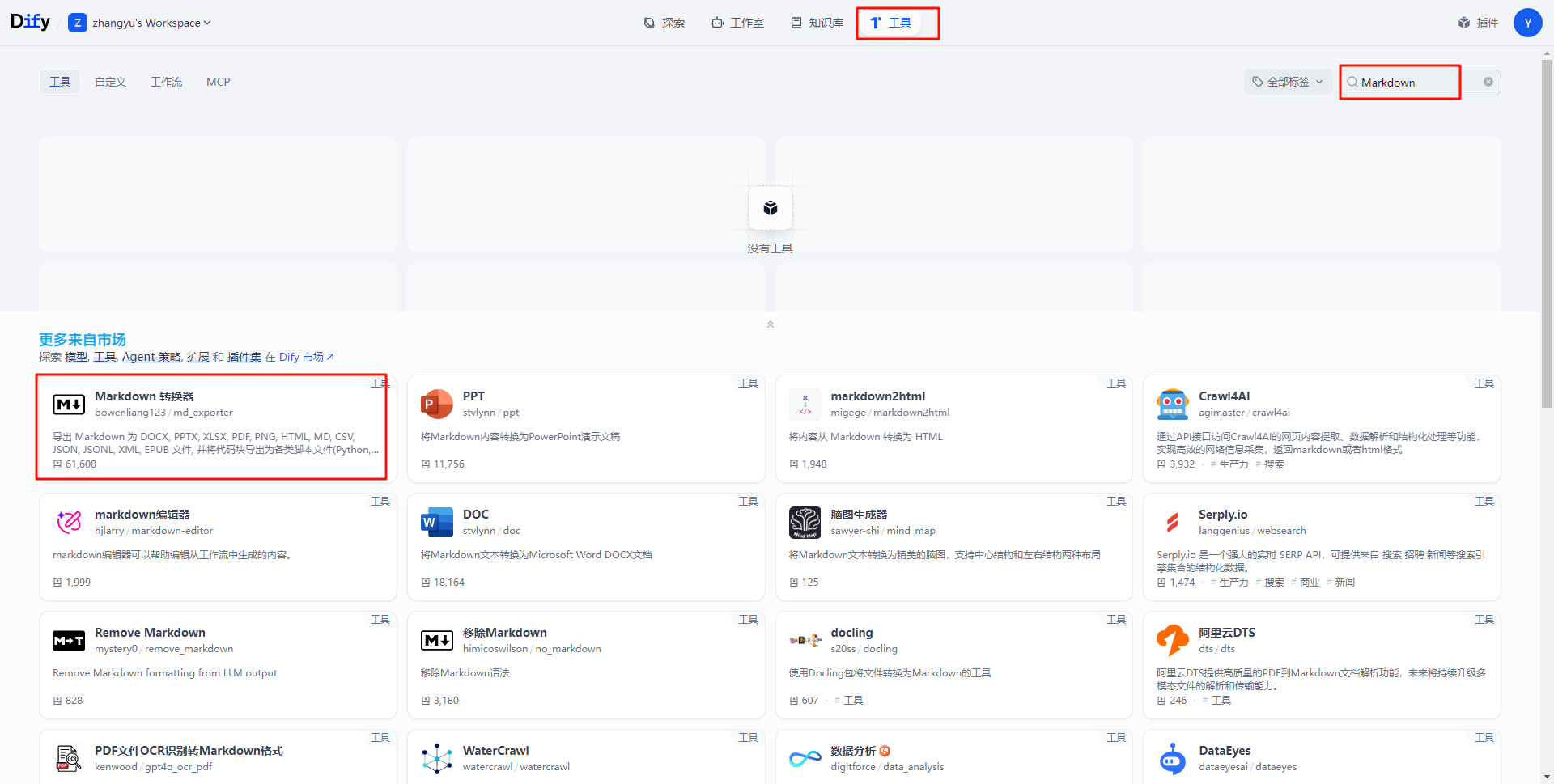Open the Serply.io plugin title
Screen dimensions: 1554x784
pos(1223,515)
